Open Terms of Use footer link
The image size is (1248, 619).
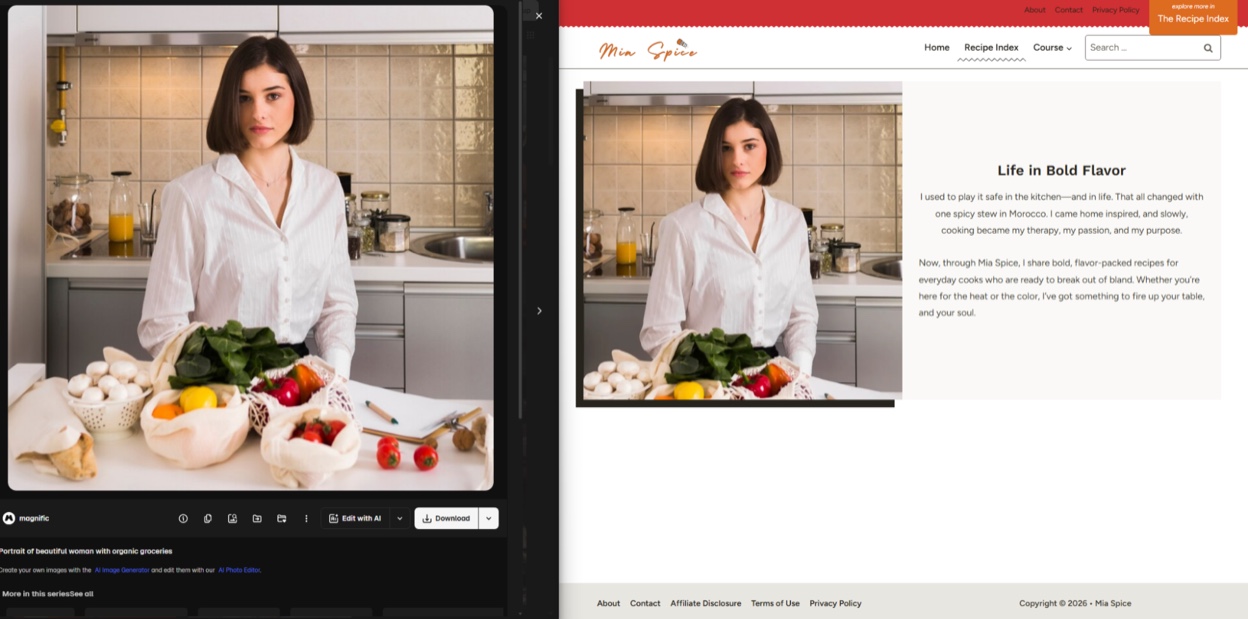click(775, 603)
